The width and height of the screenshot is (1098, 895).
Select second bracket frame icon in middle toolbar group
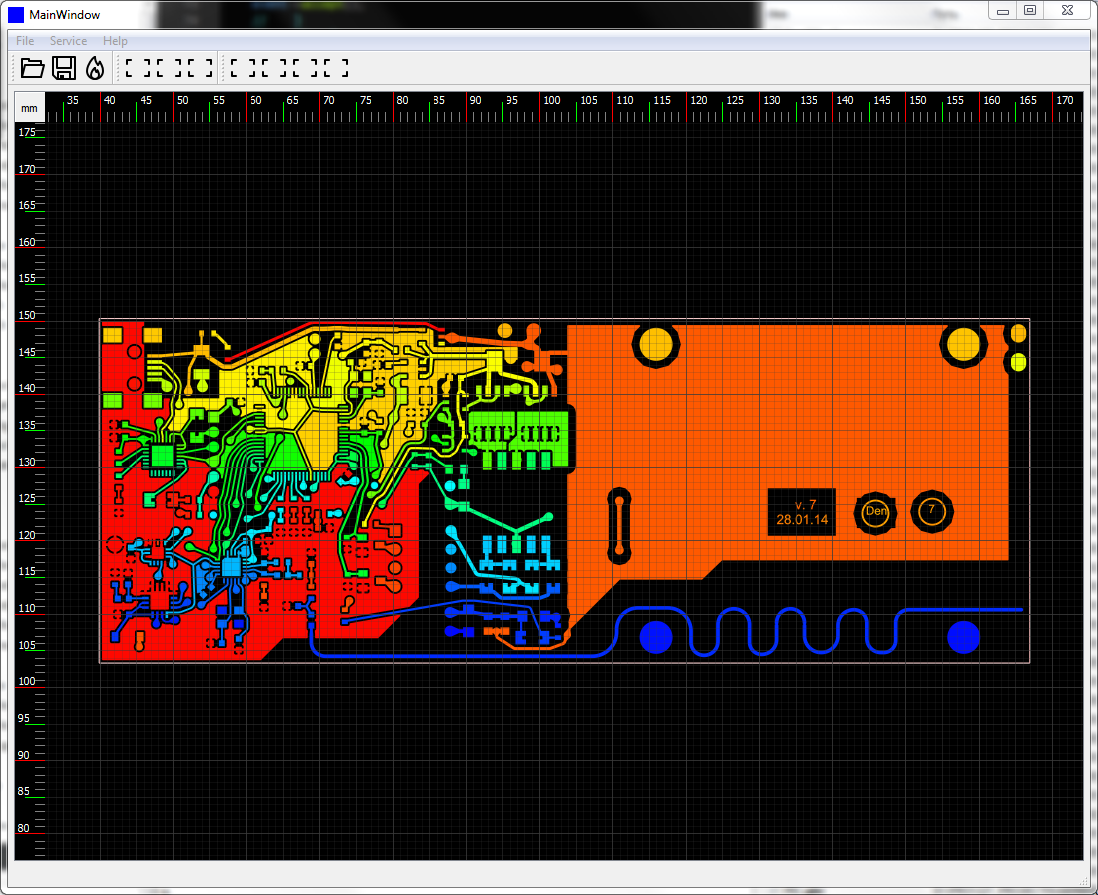(169, 68)
